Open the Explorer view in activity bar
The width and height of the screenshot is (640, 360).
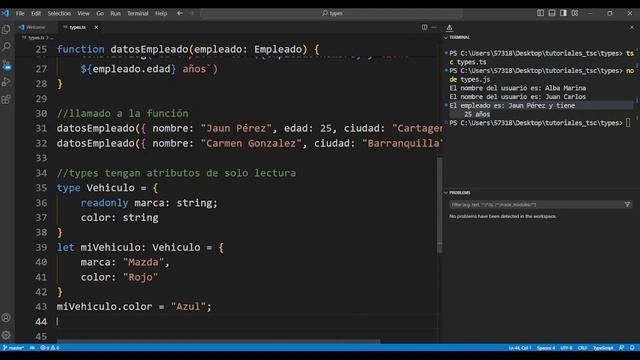point(6,29)
